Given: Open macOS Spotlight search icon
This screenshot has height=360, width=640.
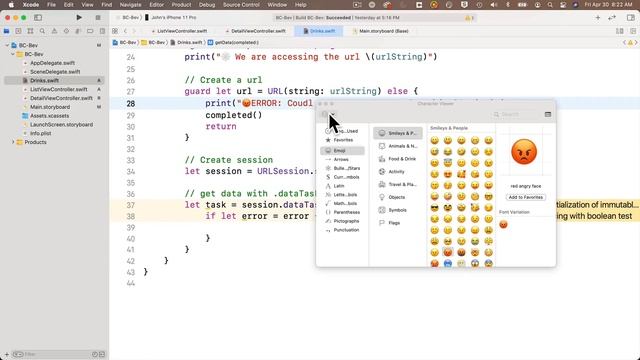Looking at the screenshot, I should click(550, 5).
